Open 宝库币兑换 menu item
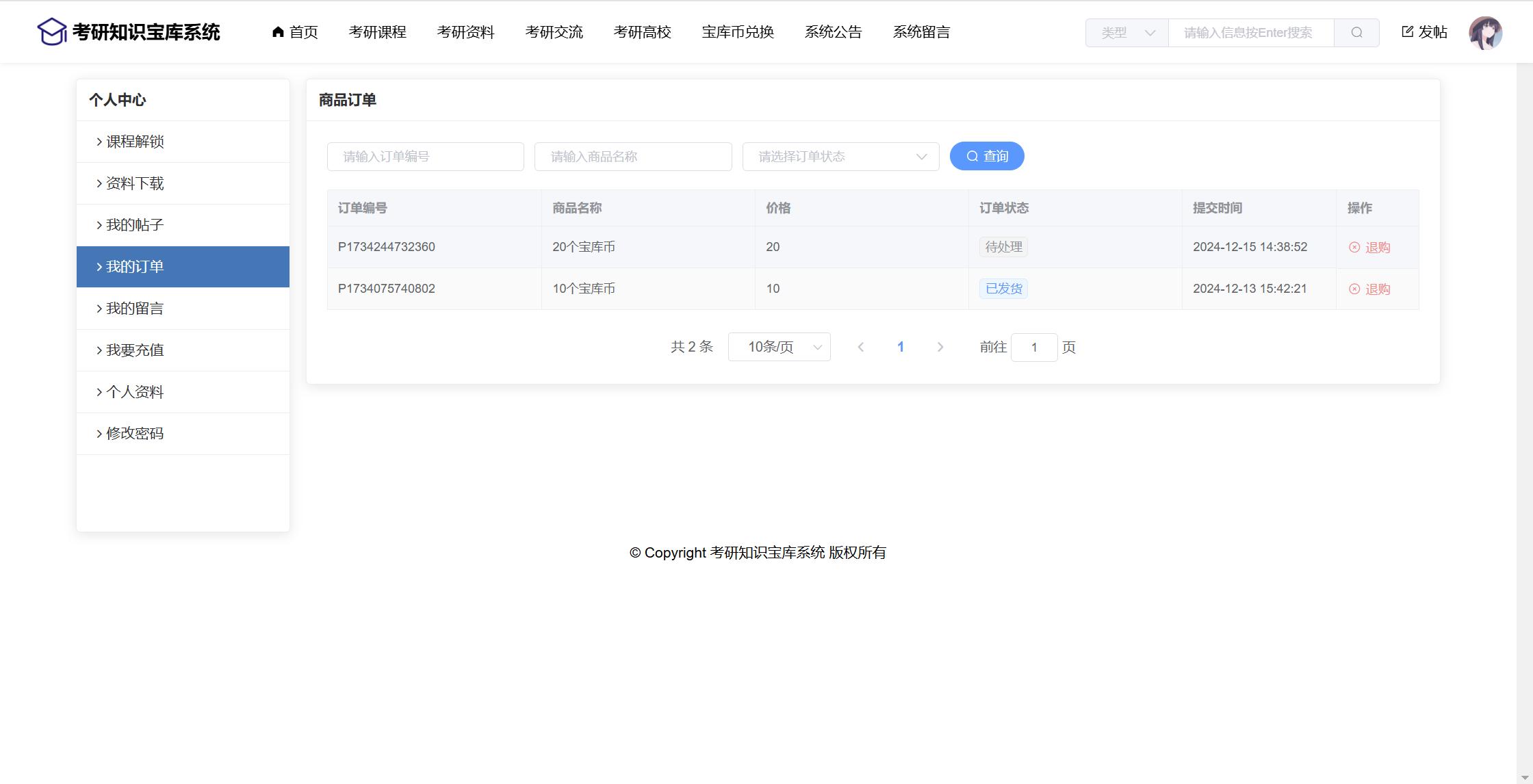 [x=738, y=32]
